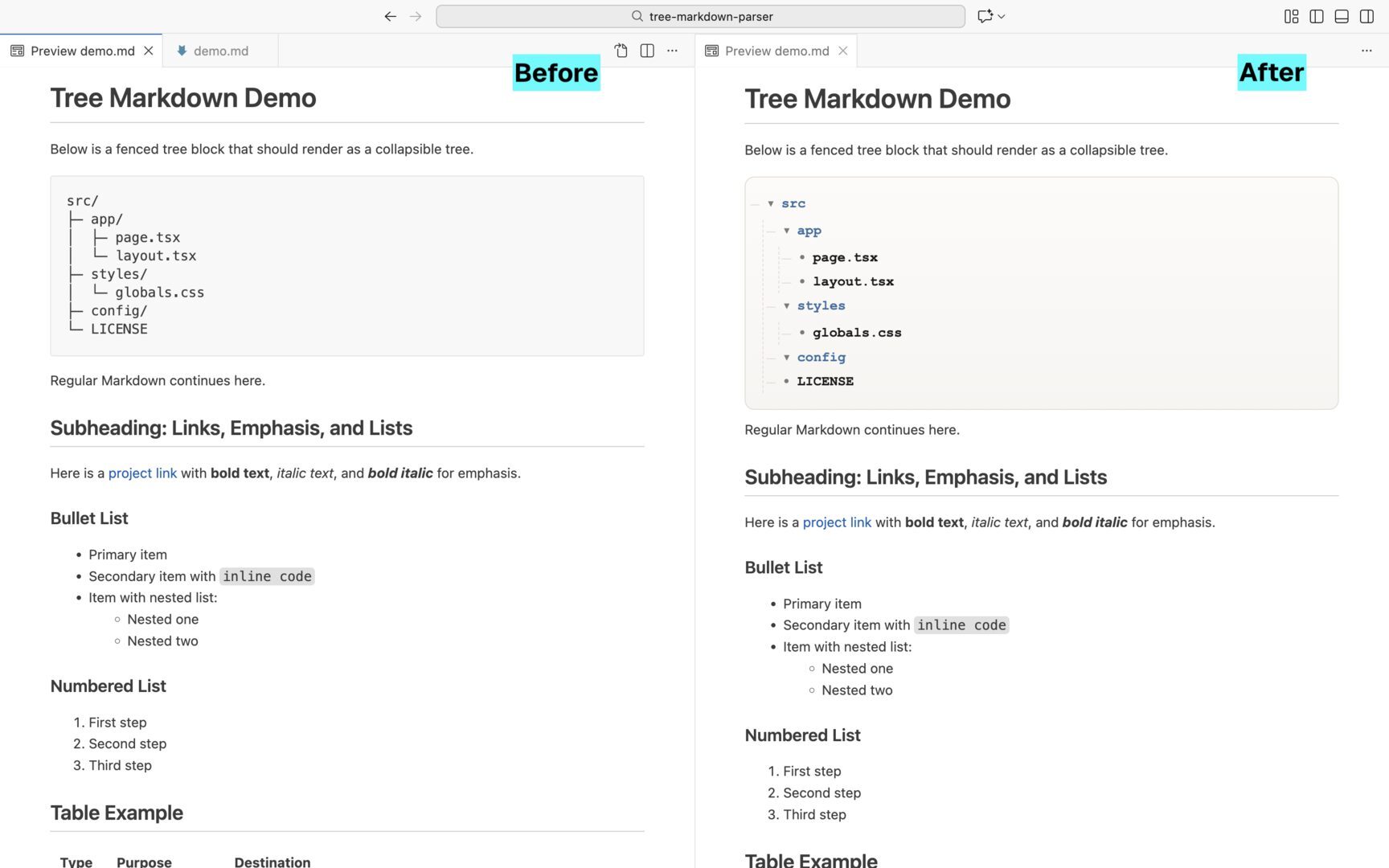This screenshot has height=868, width=1389.
Task: Collapse the styles node in the tree
Action: [787, 305]
